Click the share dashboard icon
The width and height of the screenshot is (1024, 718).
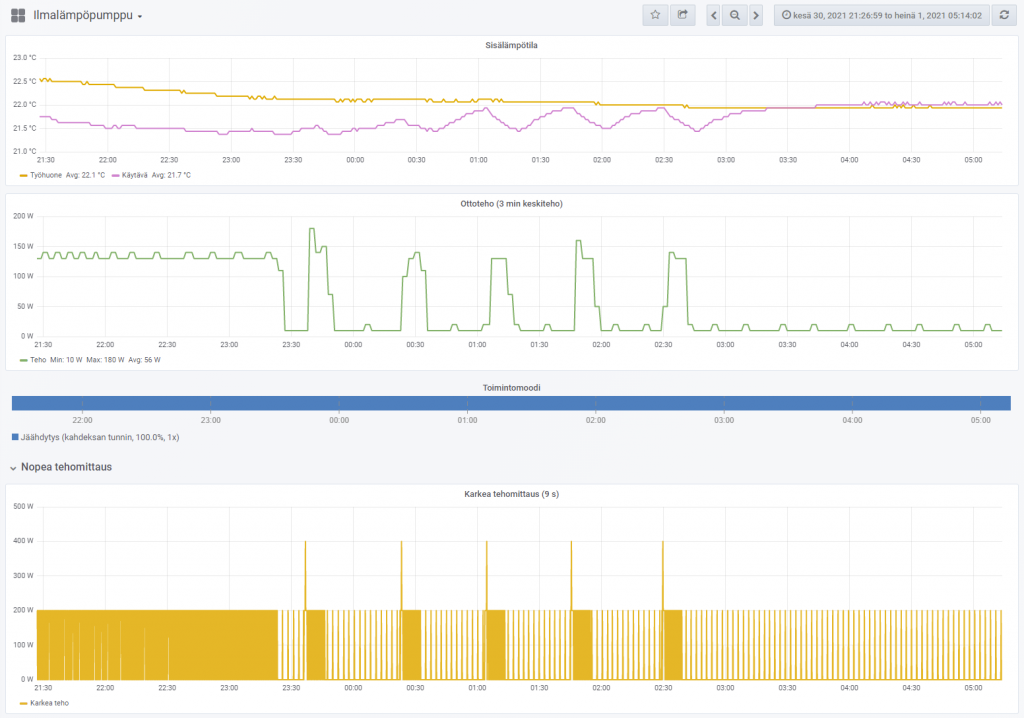pyautogui.click(x=683, y=15)
